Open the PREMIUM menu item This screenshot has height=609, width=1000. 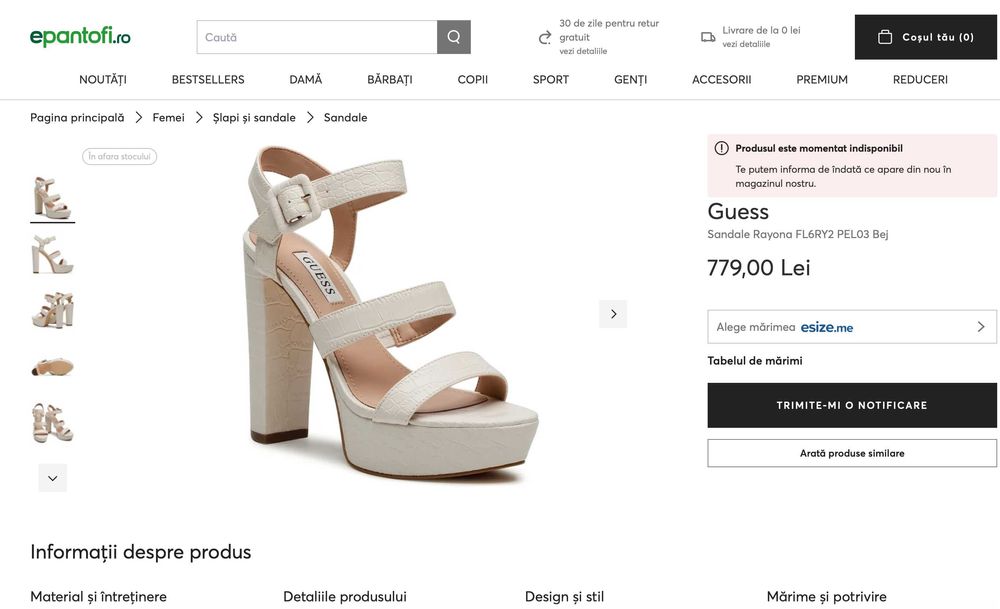click(x=822, y=80)
